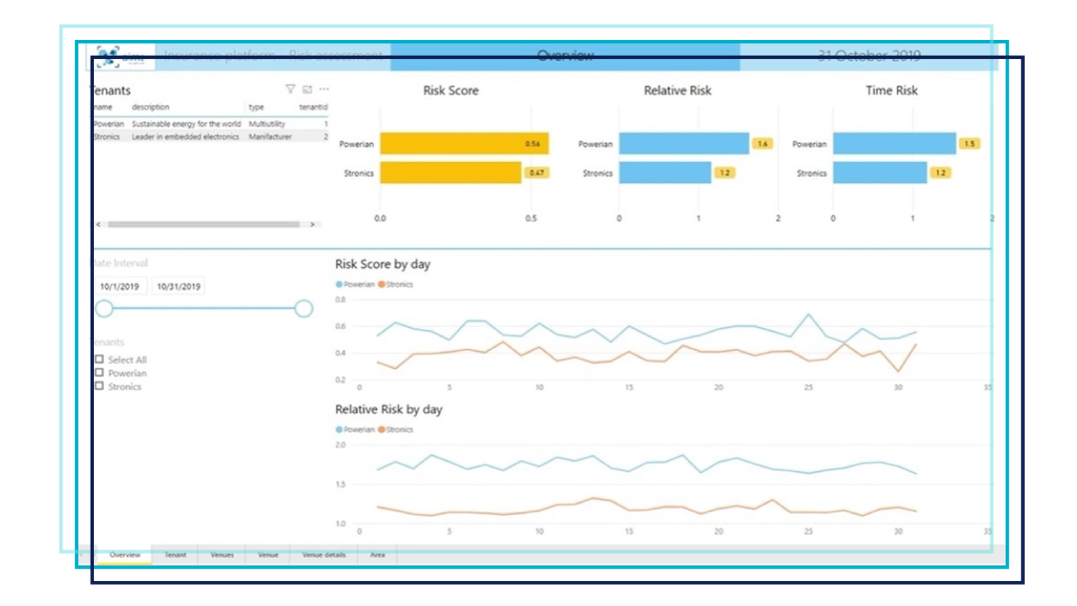Open the Area tab
The width and height of the screenshot is (1077, 606).
[377, 554]
